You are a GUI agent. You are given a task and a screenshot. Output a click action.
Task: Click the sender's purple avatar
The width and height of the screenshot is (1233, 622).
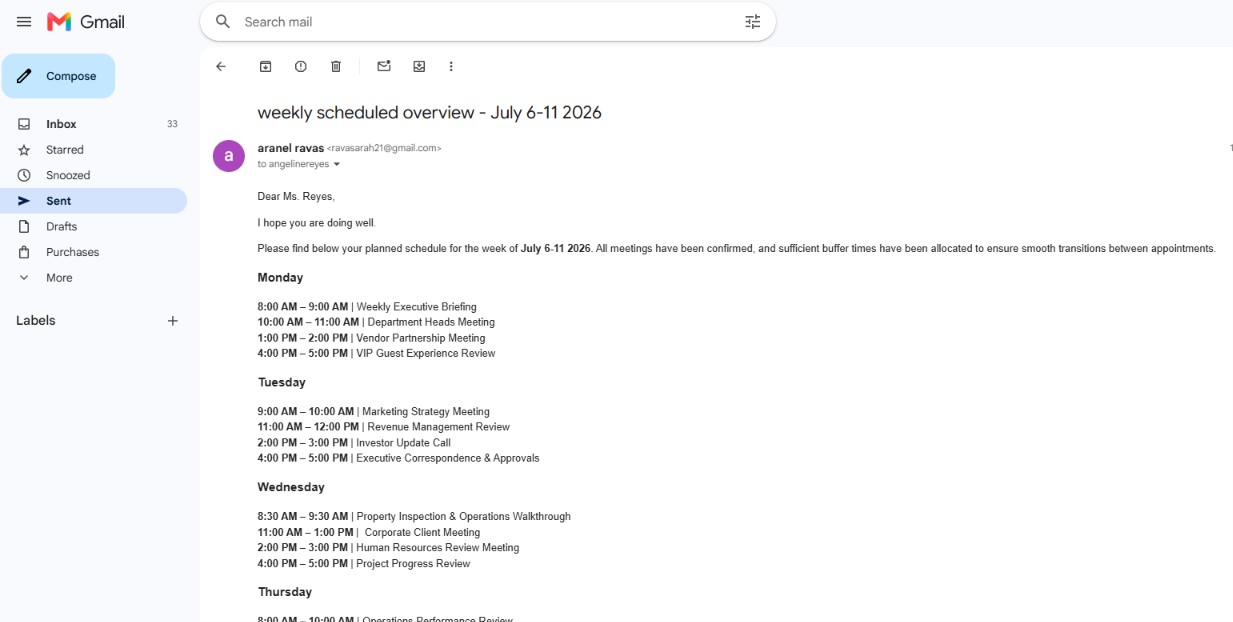coord(229,156)
